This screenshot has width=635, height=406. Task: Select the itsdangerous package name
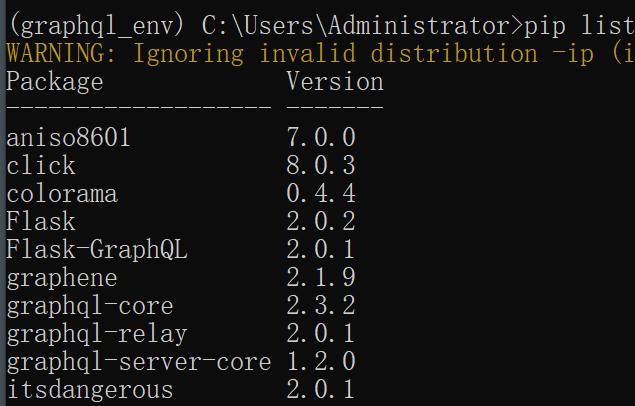point(90,391)
